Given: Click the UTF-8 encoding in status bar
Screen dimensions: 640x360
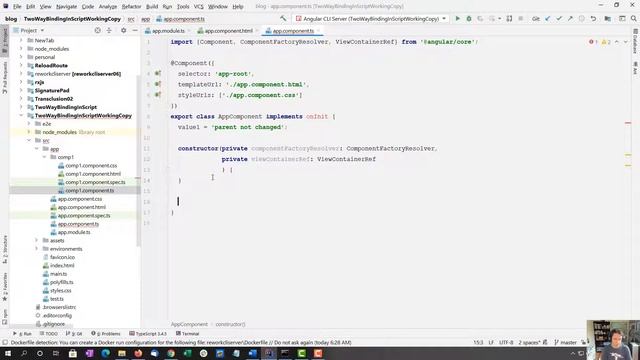Looking at the screenshot, I should pyautogui.click(x=506, y=342).
